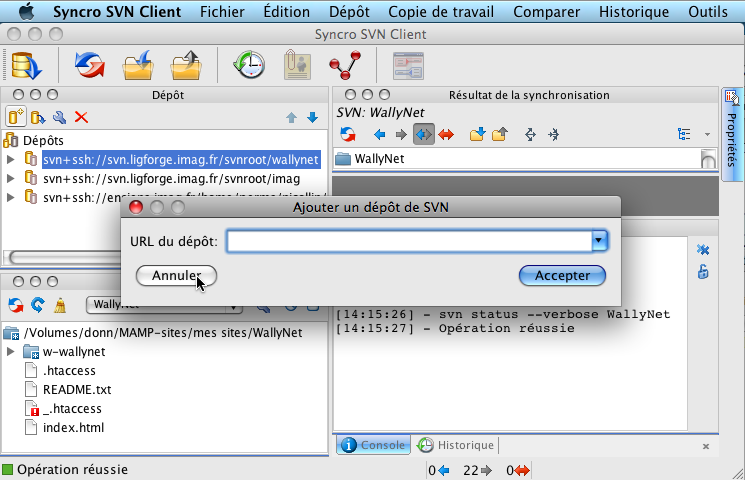The height and width of the screenshot is (480, 745).
Task: Toggle the red double-arrow conflicts mode
Action: tap(446, 135)
